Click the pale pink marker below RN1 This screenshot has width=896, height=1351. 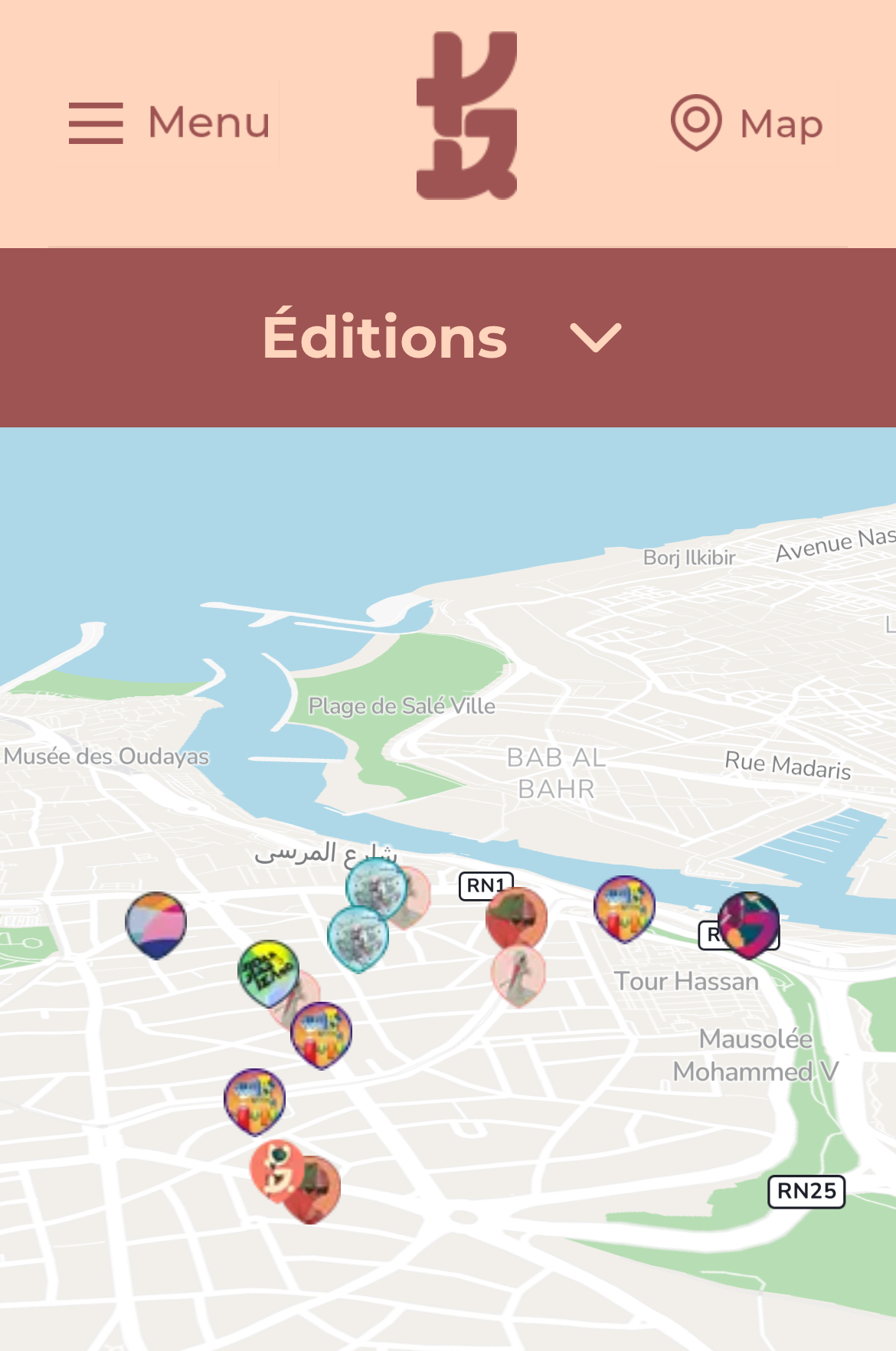(518, 975)
